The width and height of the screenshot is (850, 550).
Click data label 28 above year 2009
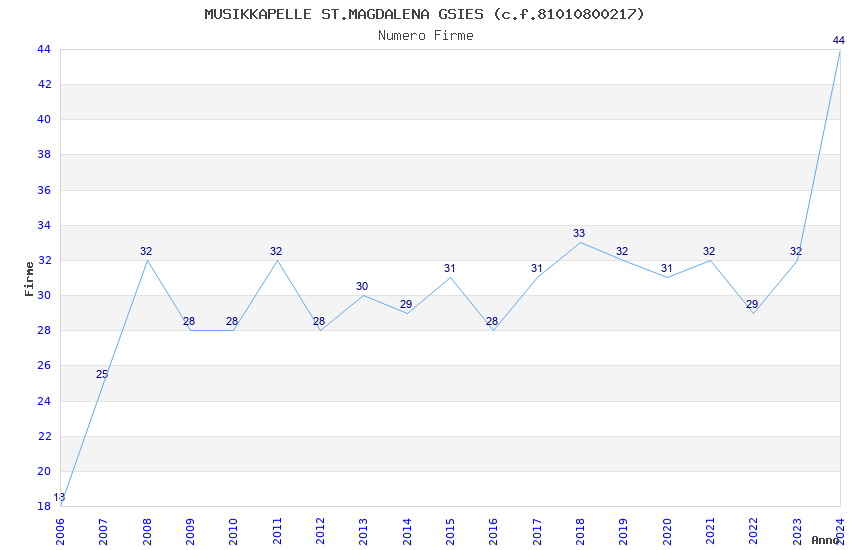pyautogui.click(x=189, y=321)
